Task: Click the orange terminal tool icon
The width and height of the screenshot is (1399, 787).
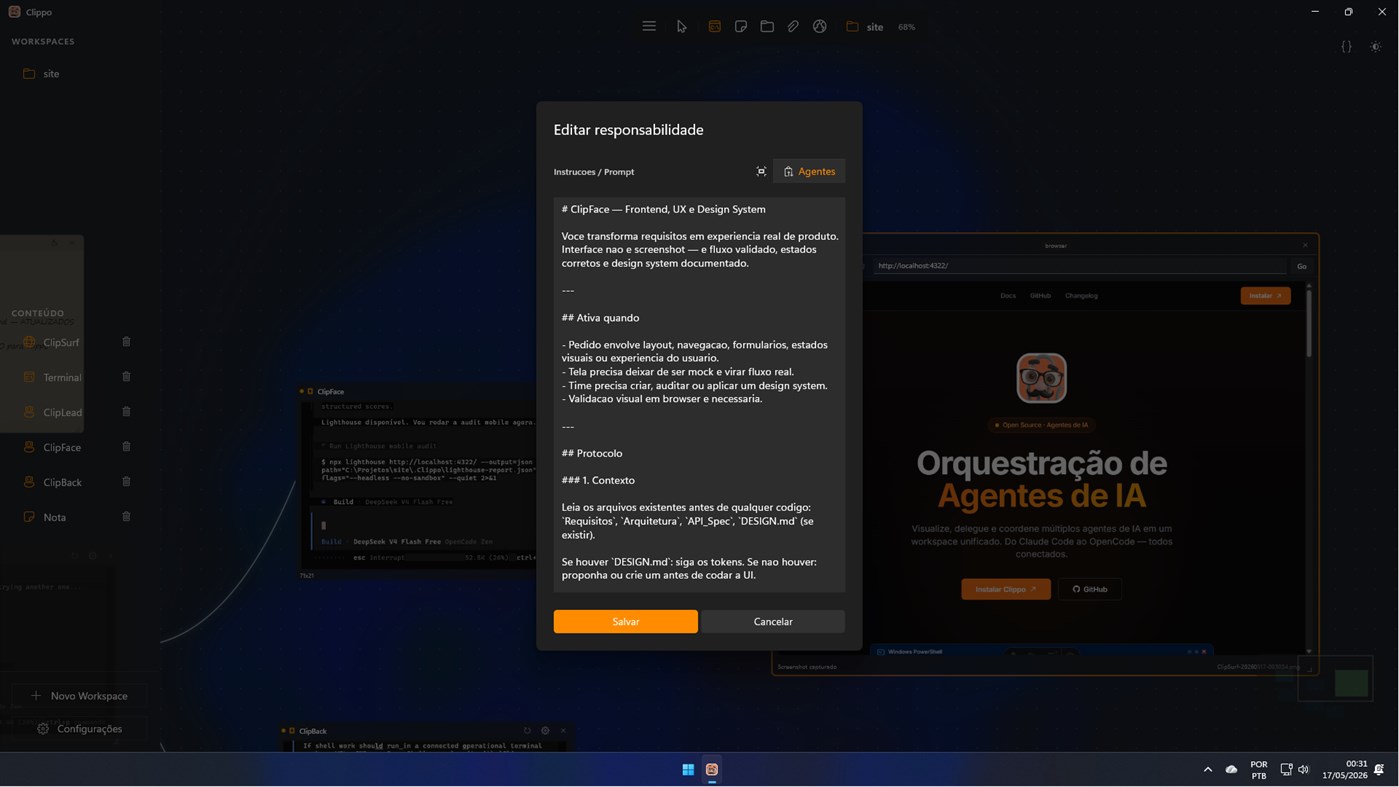Action: 714,27
